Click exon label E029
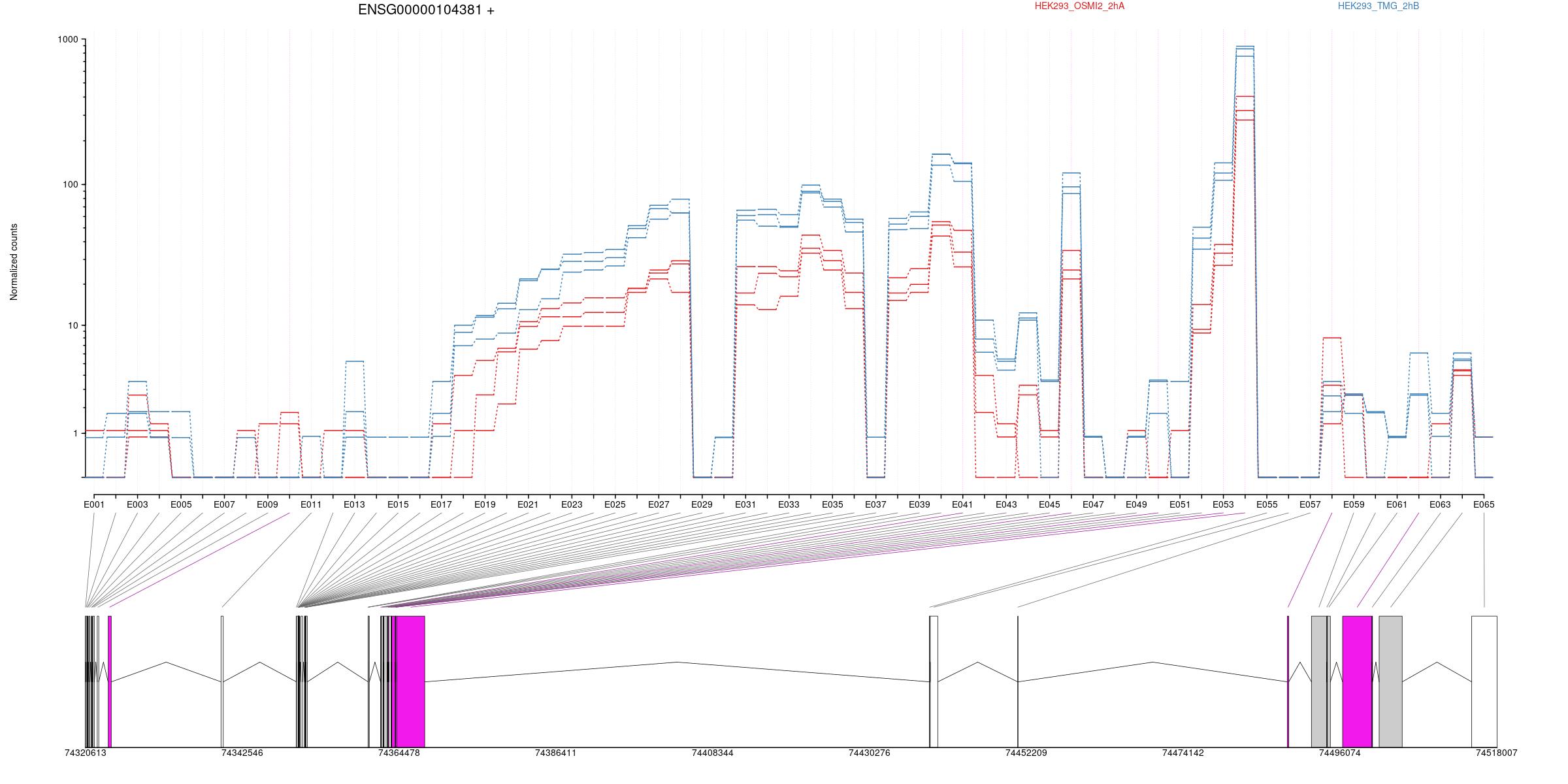The height and width of the screenshot is (784, 1568). [702, 504]
